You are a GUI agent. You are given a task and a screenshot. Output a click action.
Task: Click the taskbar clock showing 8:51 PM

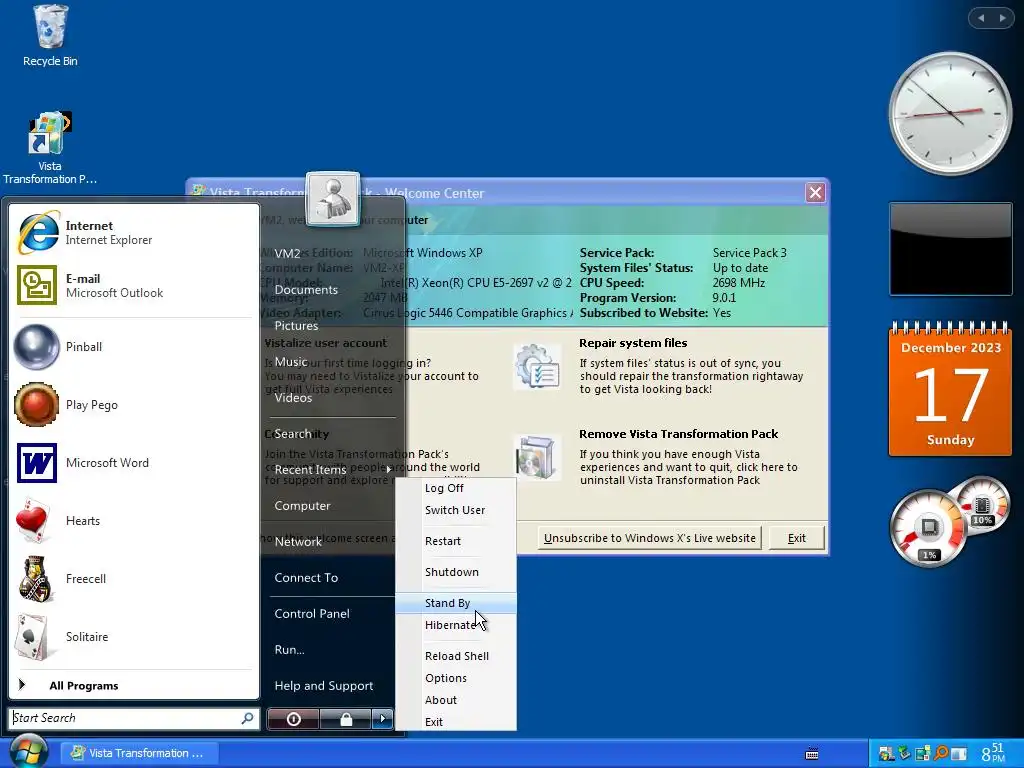tap(993, 753)
